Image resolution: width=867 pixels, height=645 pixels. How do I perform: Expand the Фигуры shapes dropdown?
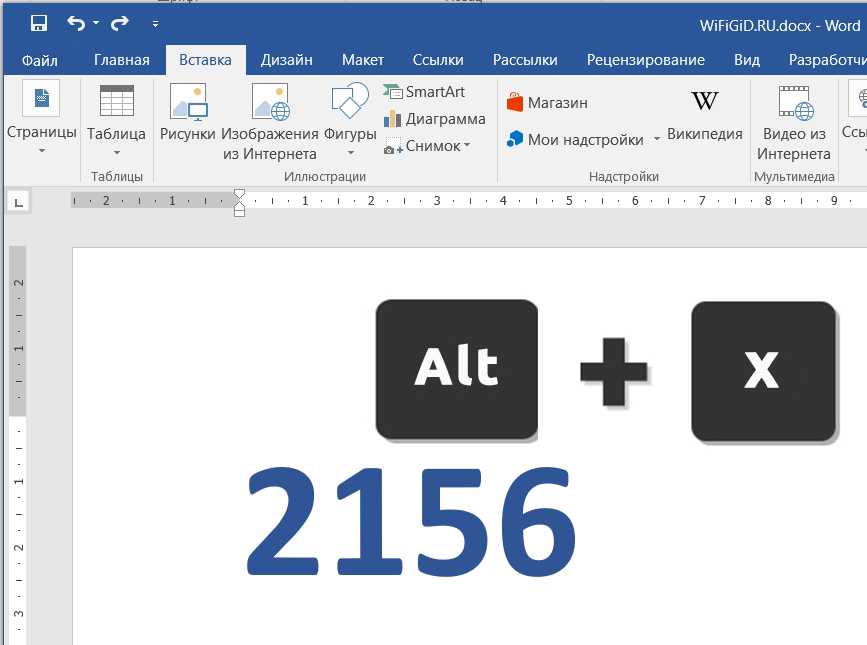coord(350,153)
